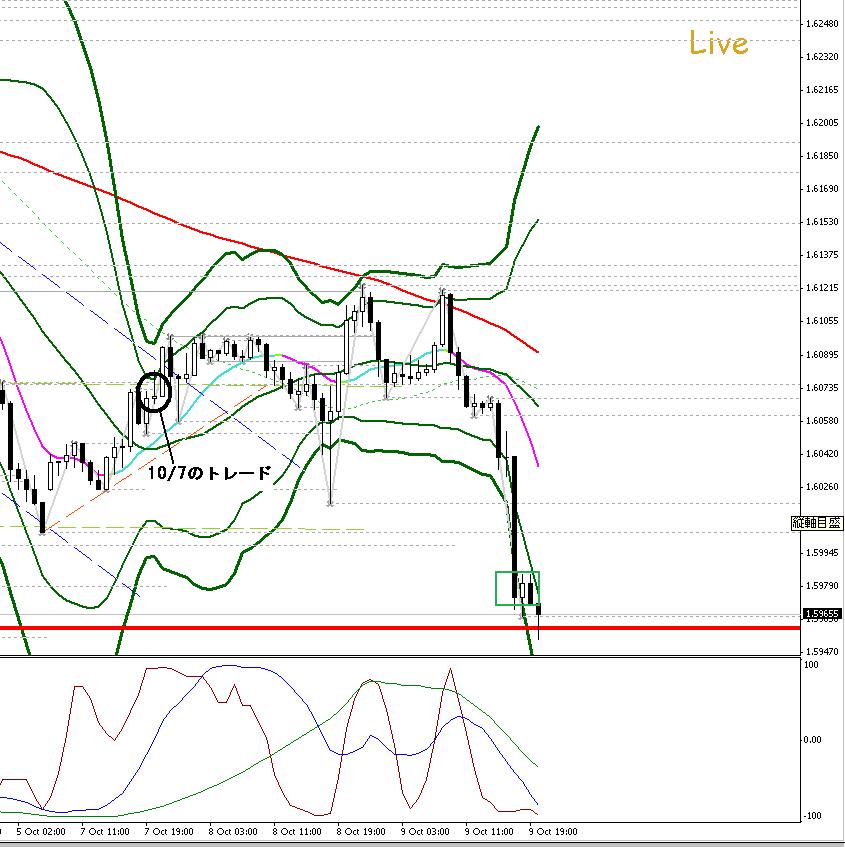Click the current price tag 1.59655

pyautogui.click(x=822, y=614)
